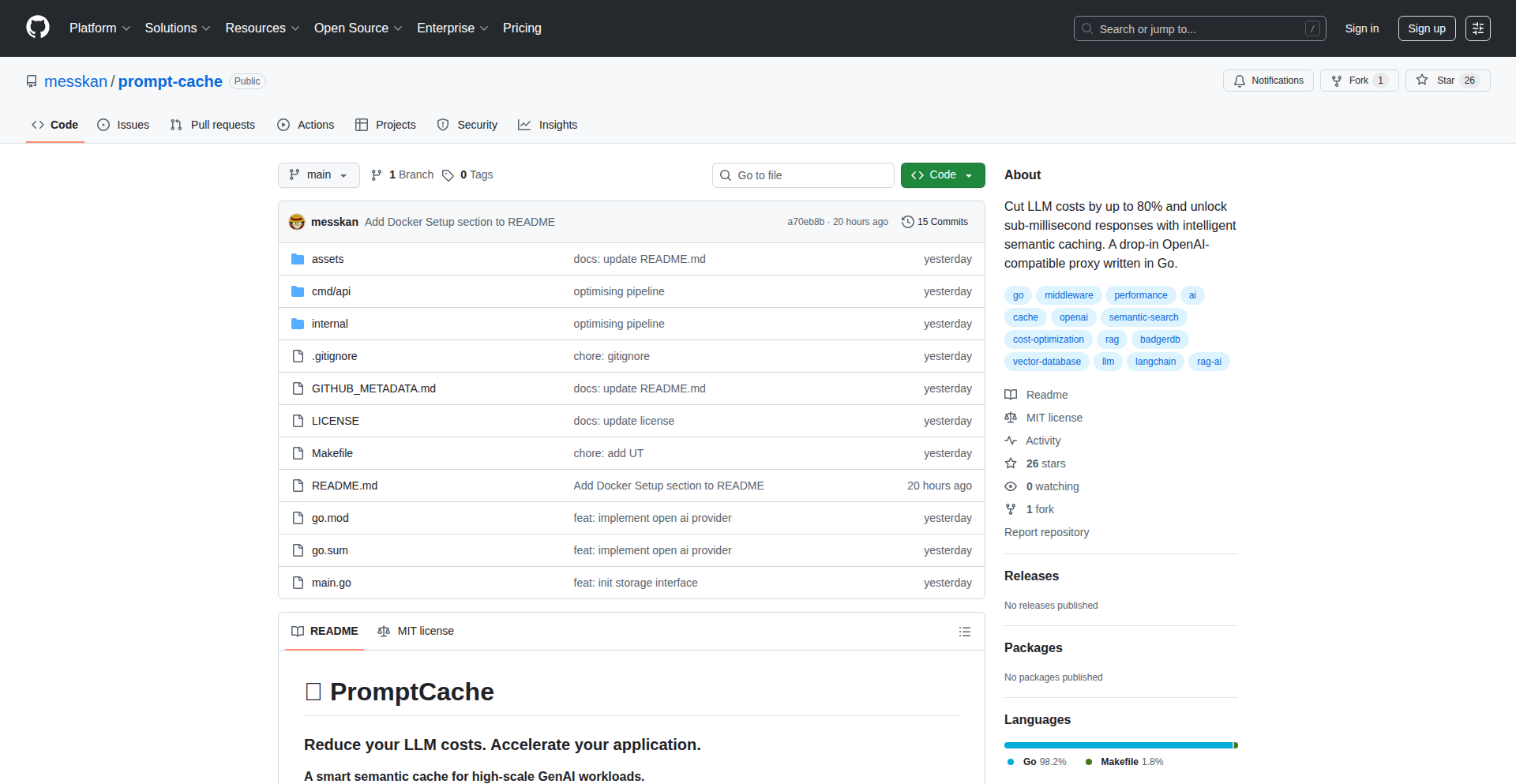Open the green Code dropdown

942,175
